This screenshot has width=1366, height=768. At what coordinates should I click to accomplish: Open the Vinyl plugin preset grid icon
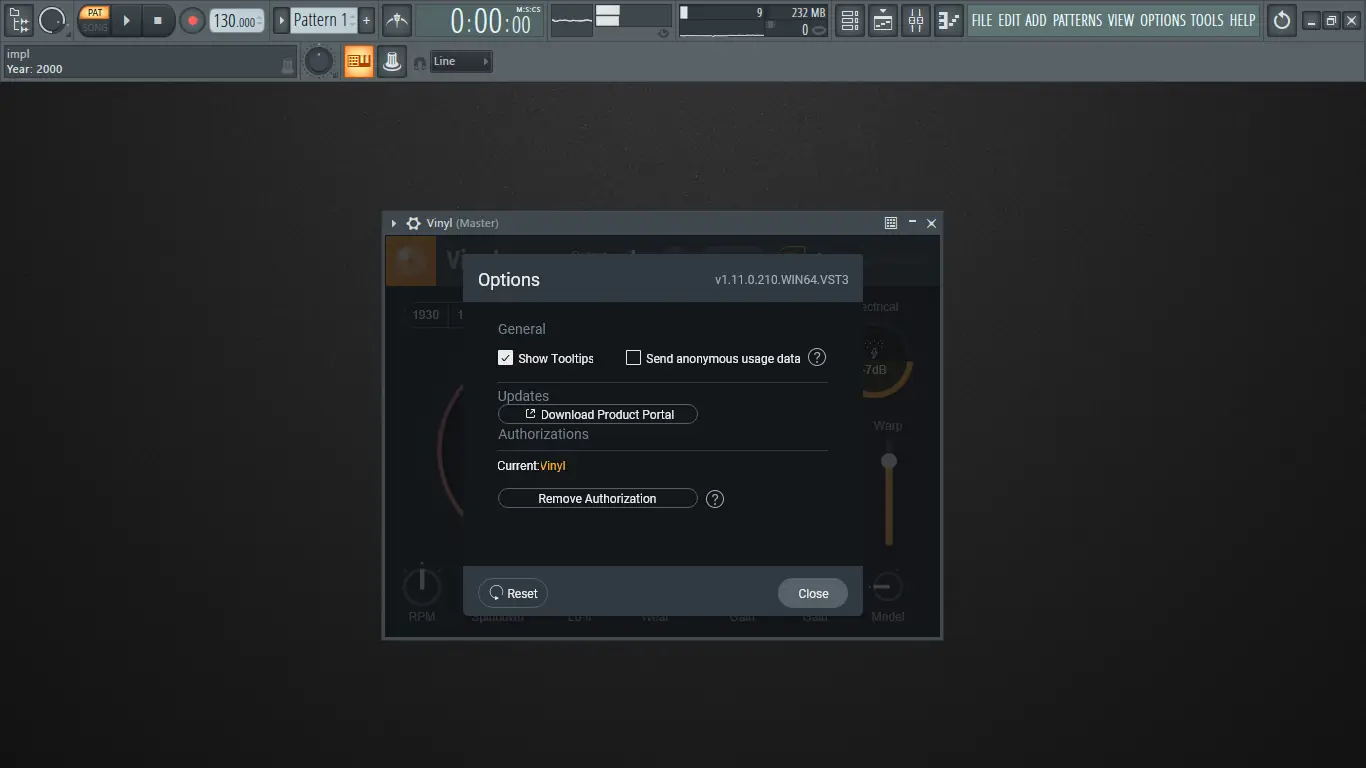coord(891,223)
